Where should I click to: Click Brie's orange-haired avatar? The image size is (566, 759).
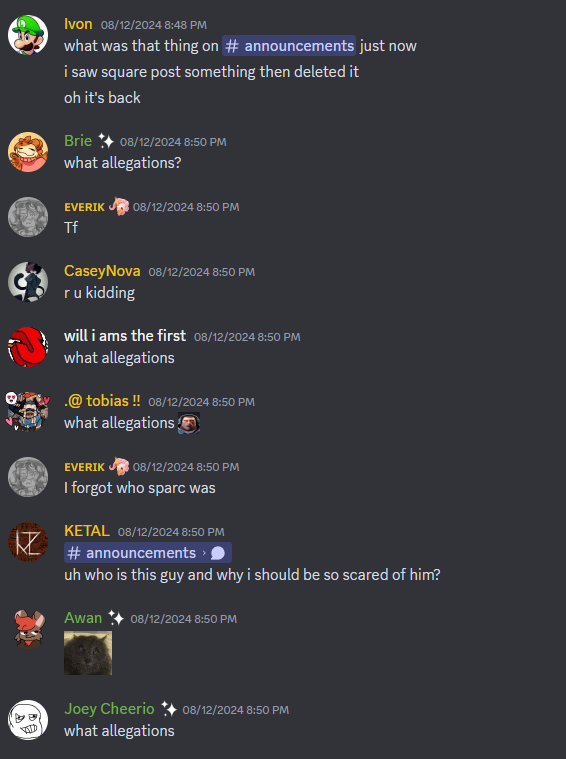(28, 152)
